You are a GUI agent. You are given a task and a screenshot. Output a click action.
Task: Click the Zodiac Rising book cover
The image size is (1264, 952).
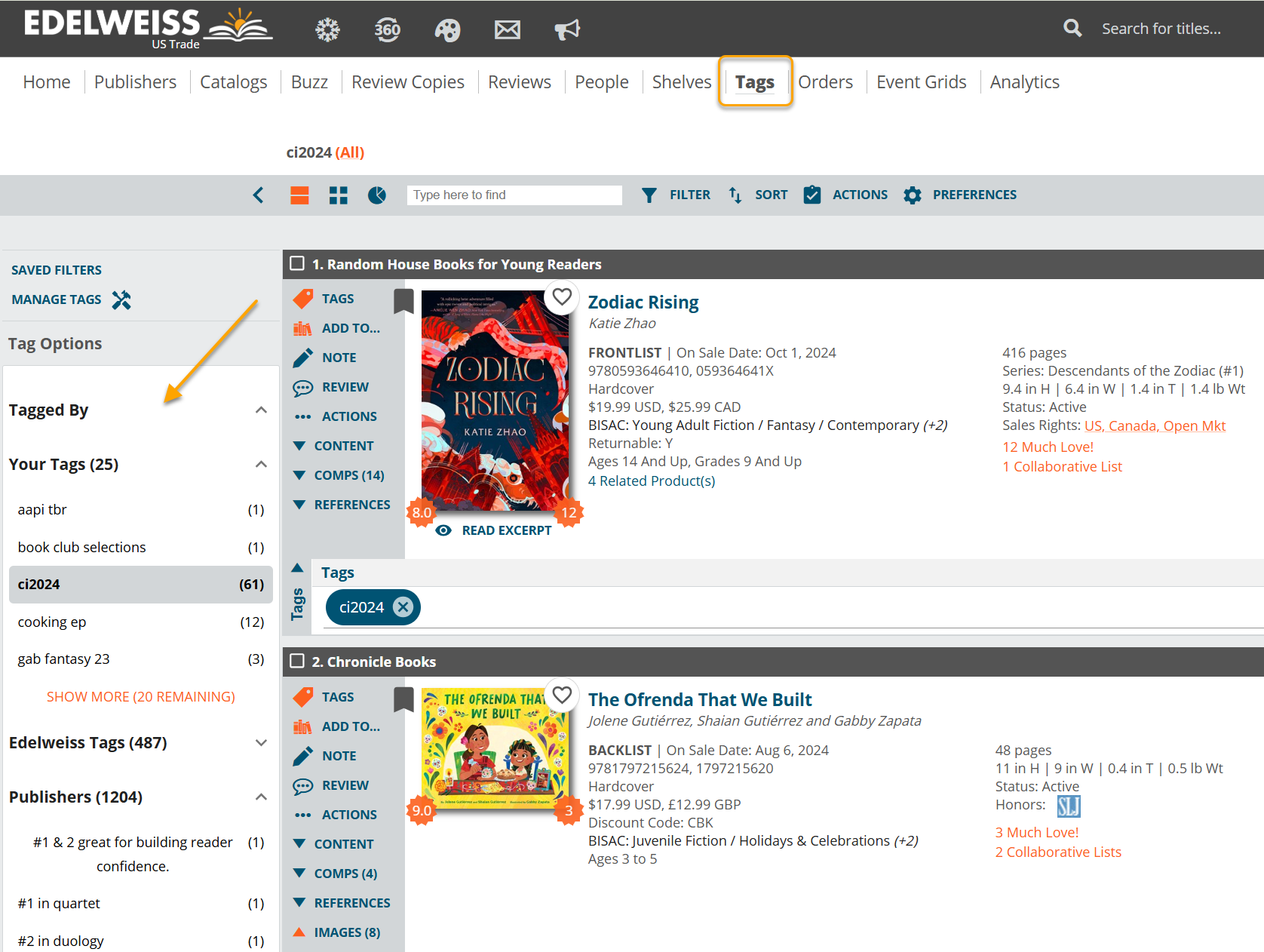(494, 400)
